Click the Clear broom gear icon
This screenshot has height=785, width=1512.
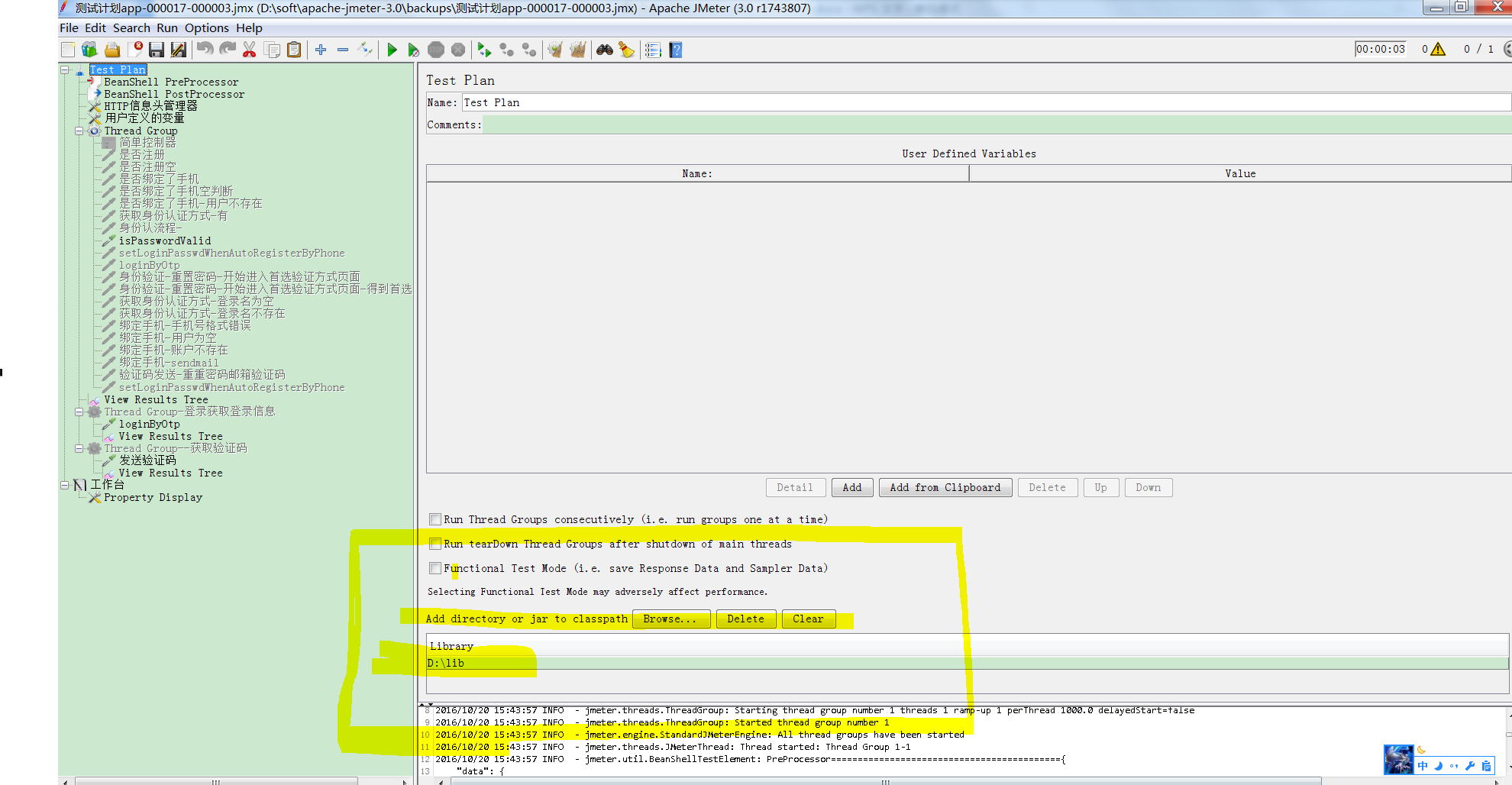555,50
